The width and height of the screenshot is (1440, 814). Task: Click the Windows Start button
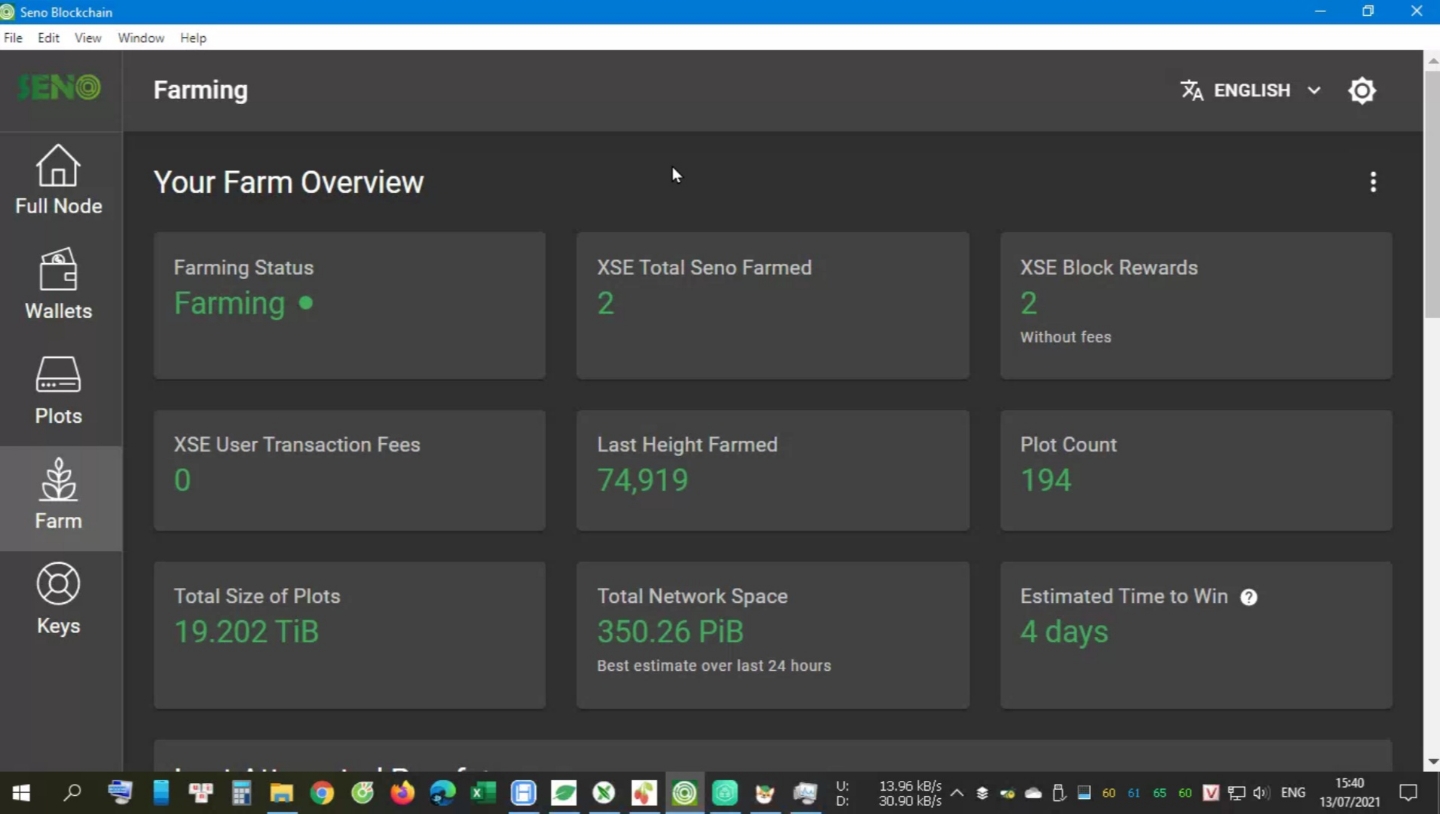(20, 794)
